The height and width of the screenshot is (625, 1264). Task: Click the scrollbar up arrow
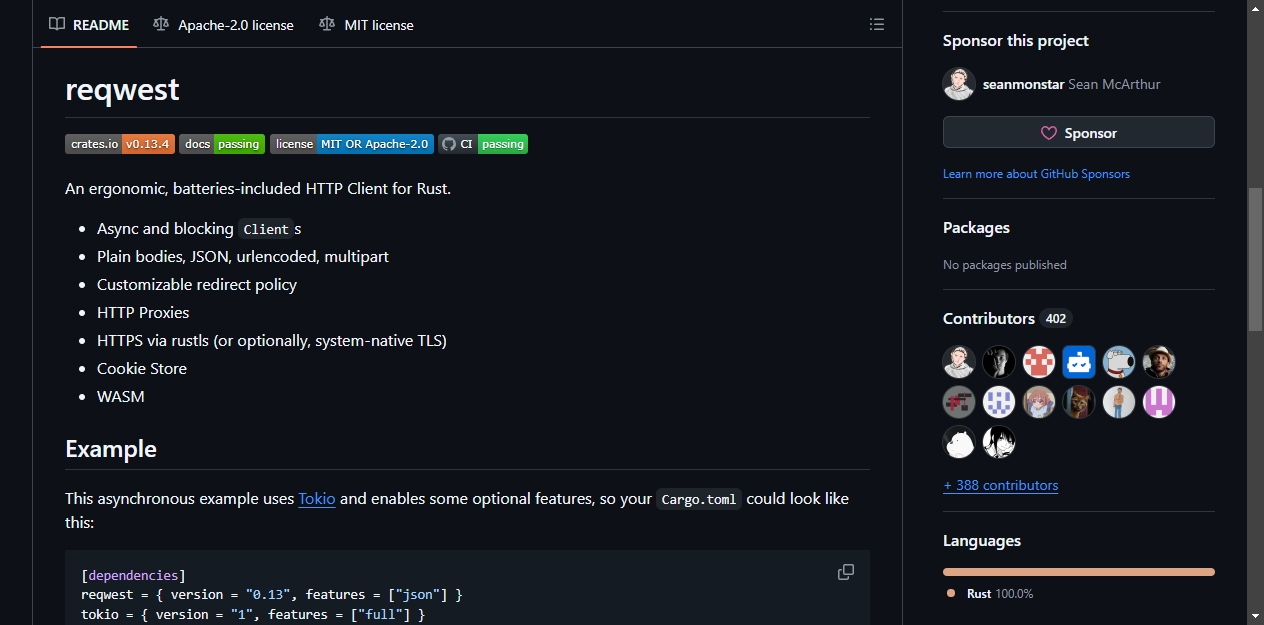tap(1256, 8)
